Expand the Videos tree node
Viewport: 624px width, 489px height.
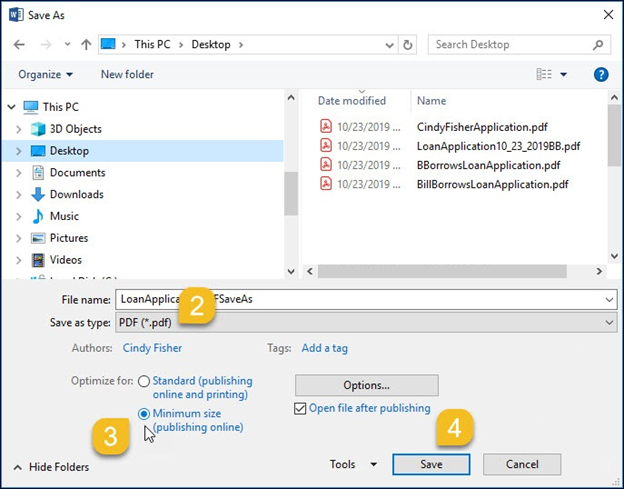pyautogui.click(x=18, y=260)
